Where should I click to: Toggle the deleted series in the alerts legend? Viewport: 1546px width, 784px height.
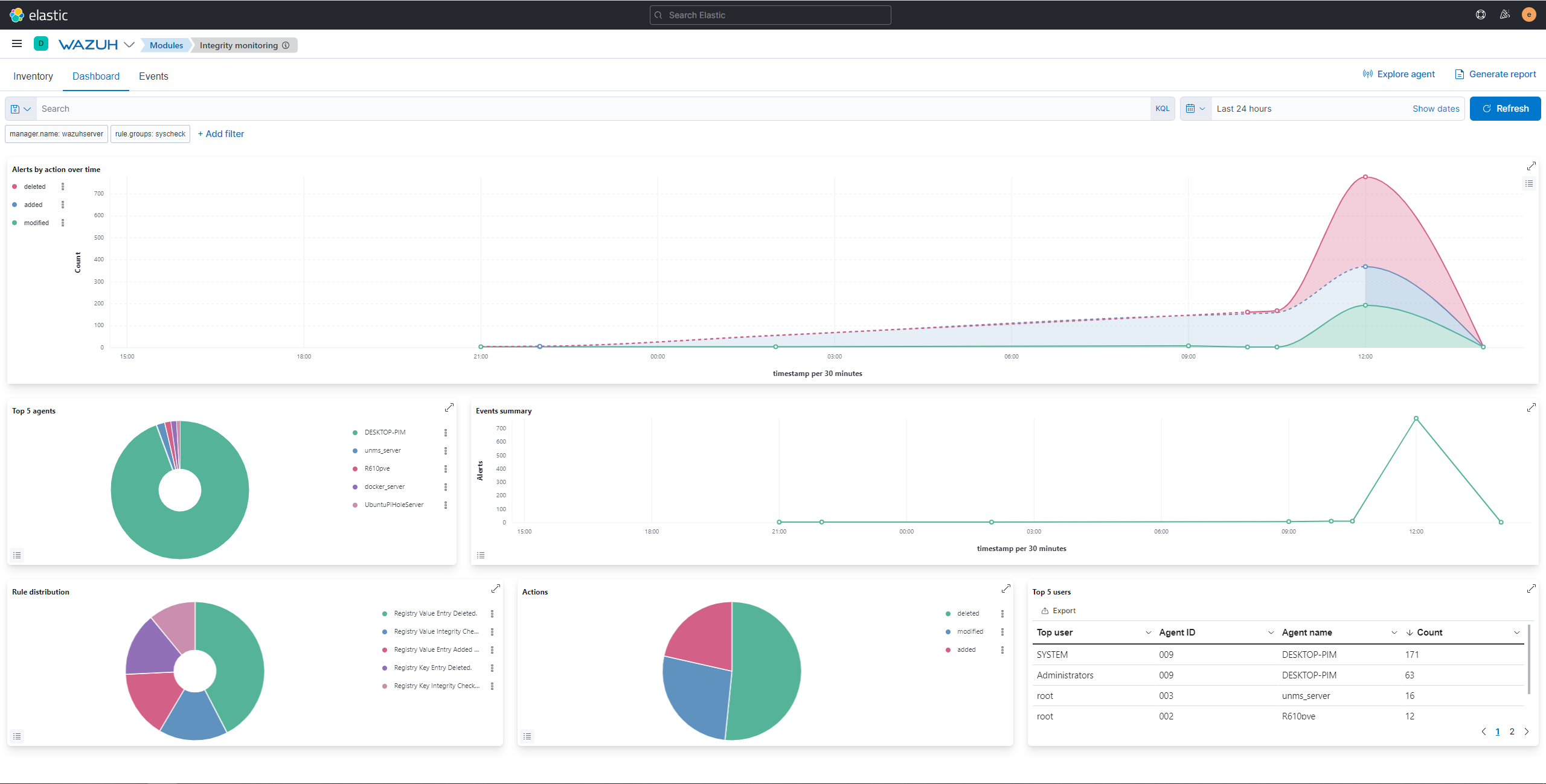coord(34,186)
